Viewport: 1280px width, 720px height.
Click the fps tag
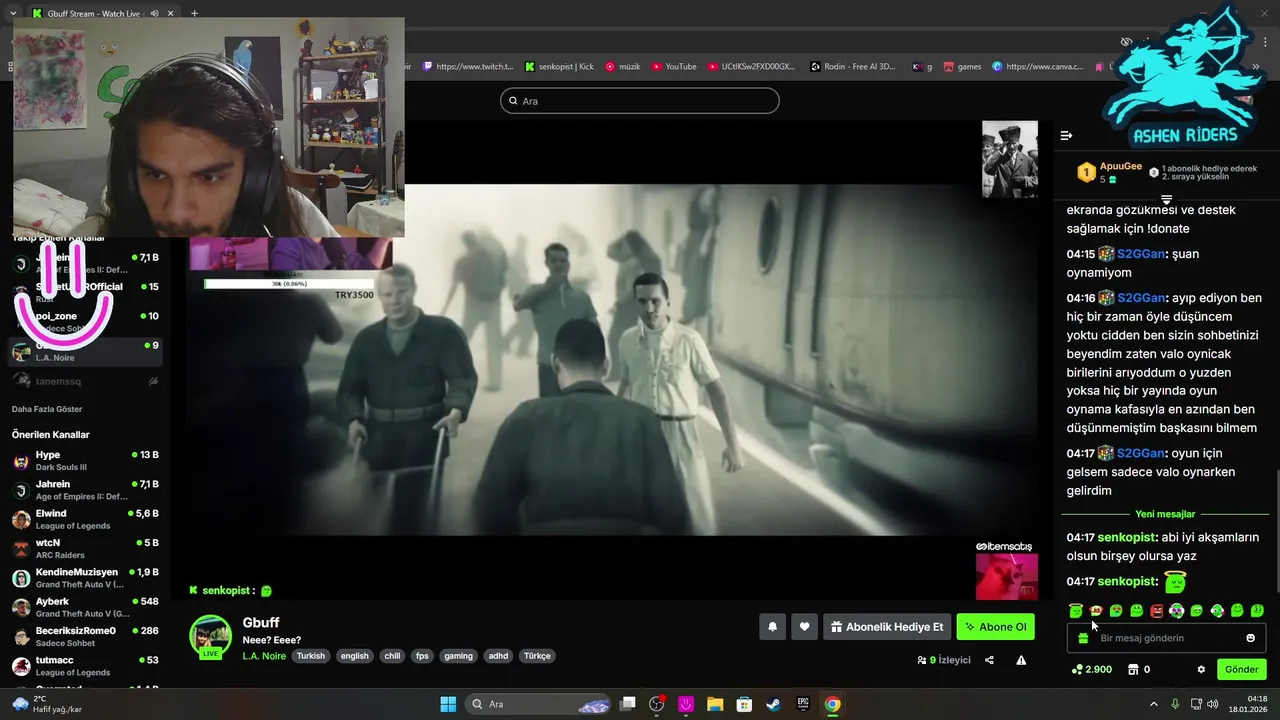pyautogui.click(x=422, y=656)
